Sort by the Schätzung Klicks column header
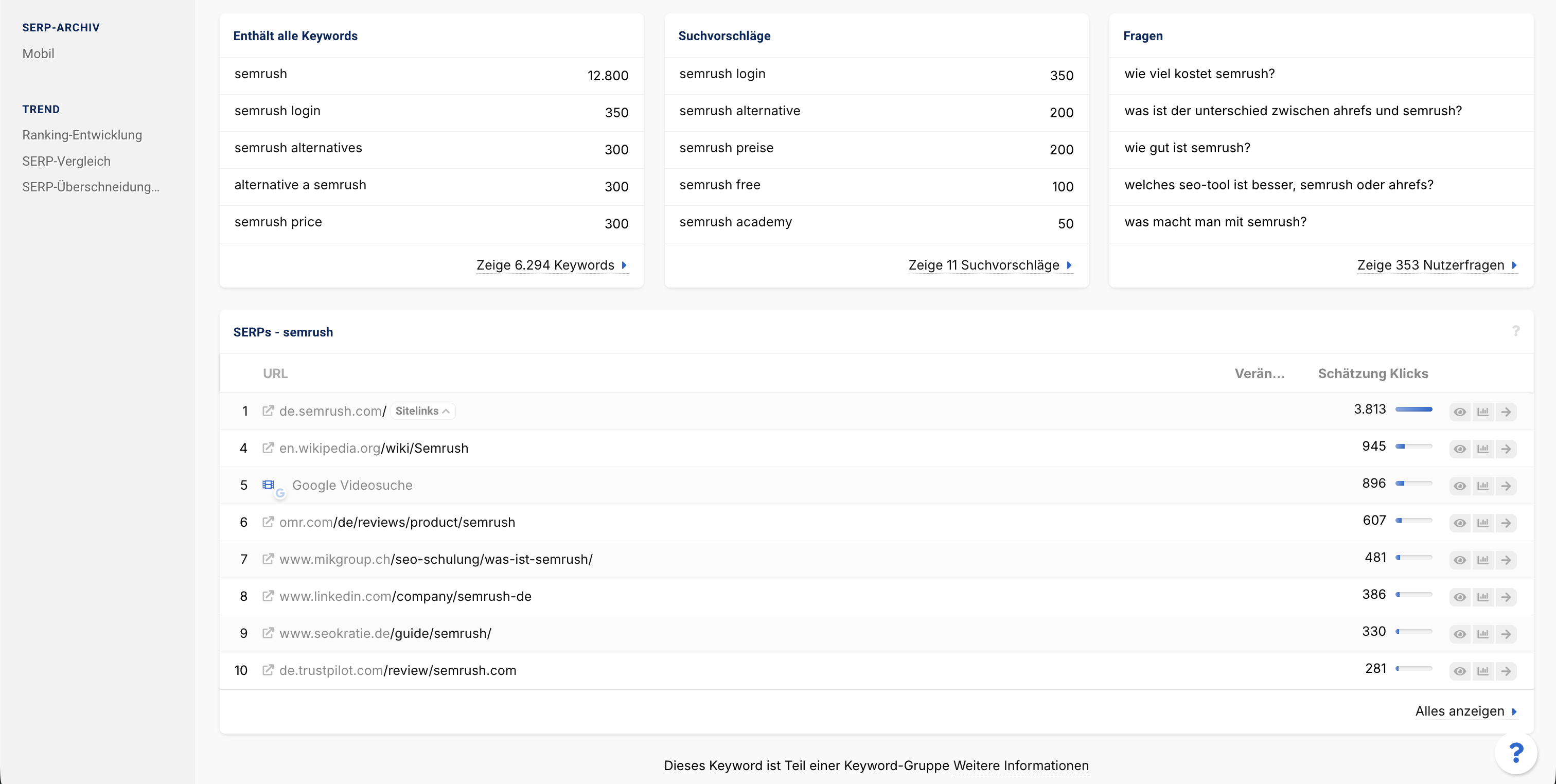Viewport: 1556px width, 784px height. coord(1373,374)
